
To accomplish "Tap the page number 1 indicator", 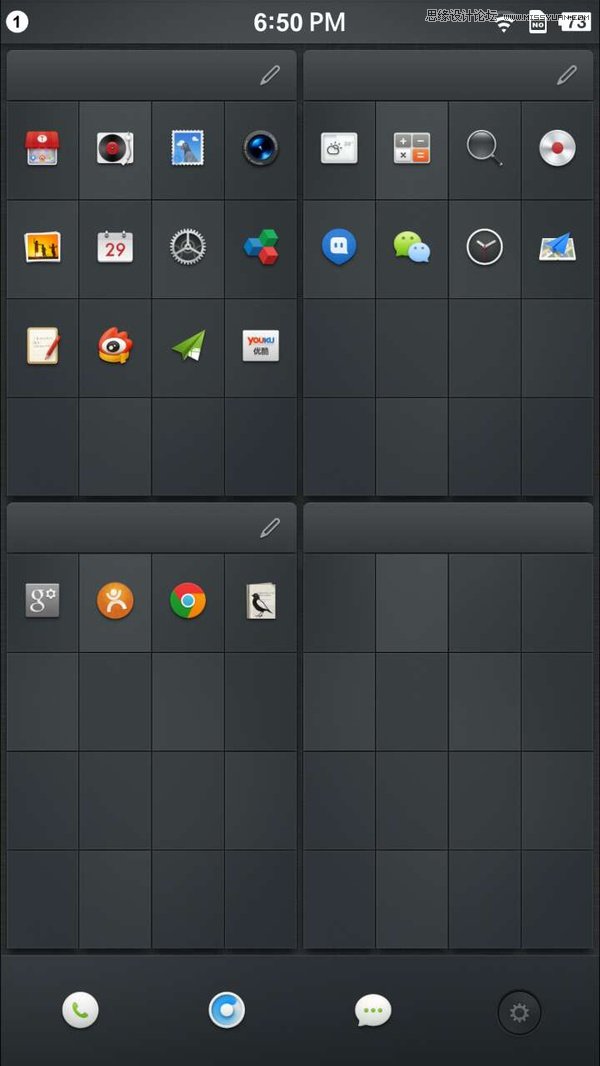I will tap(17, 22).
